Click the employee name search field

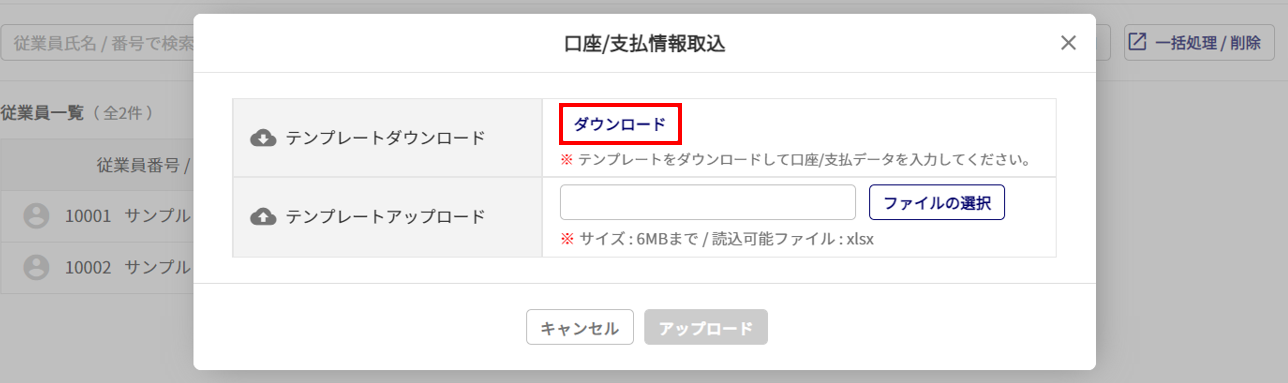click(98, 44)
